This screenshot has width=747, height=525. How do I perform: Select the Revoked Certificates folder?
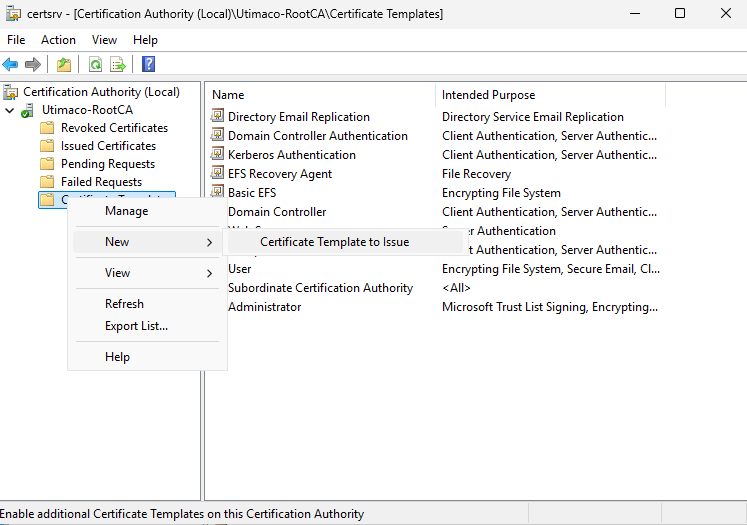pos(114,128)
